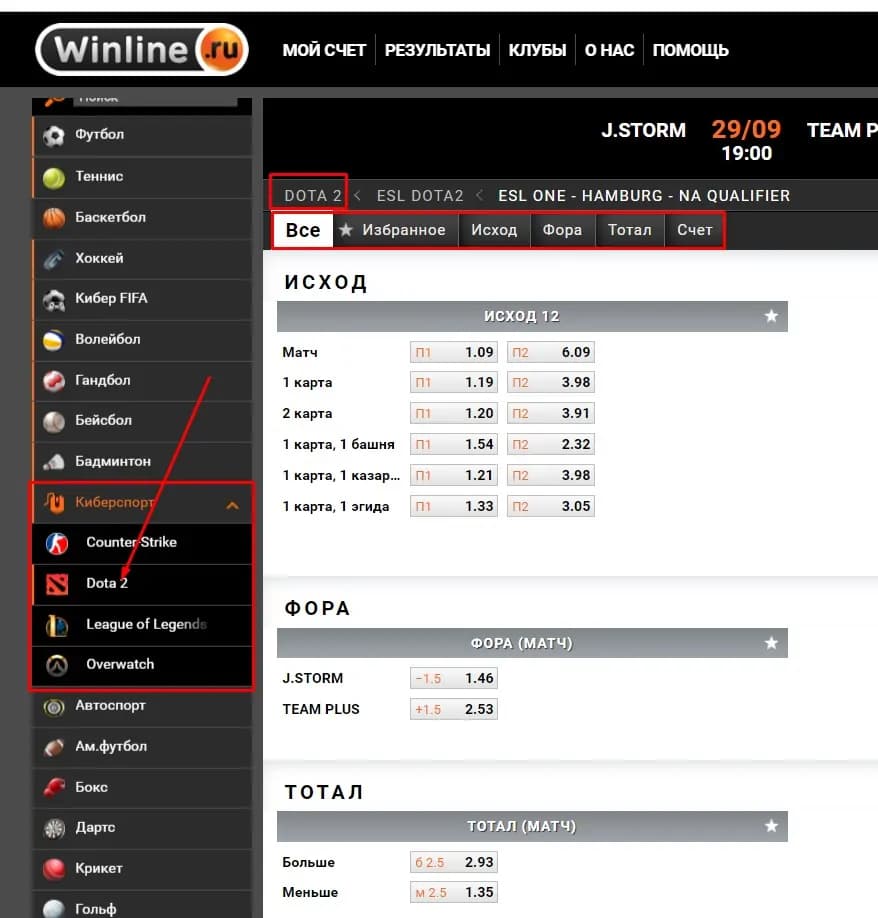Select the Все tab
878x918 pixels.
click(x=303, y=230)
